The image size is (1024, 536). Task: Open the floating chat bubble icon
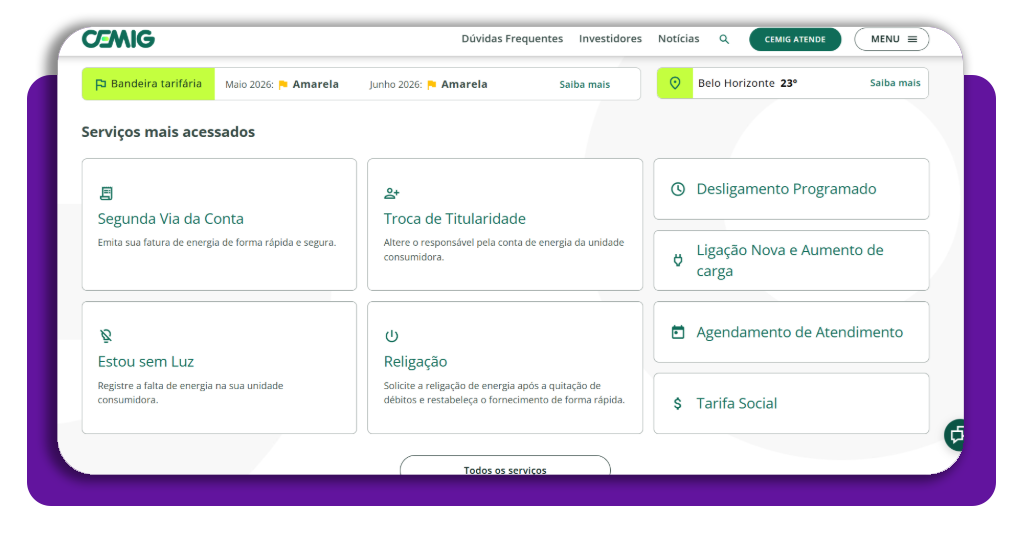click(954, 435)
